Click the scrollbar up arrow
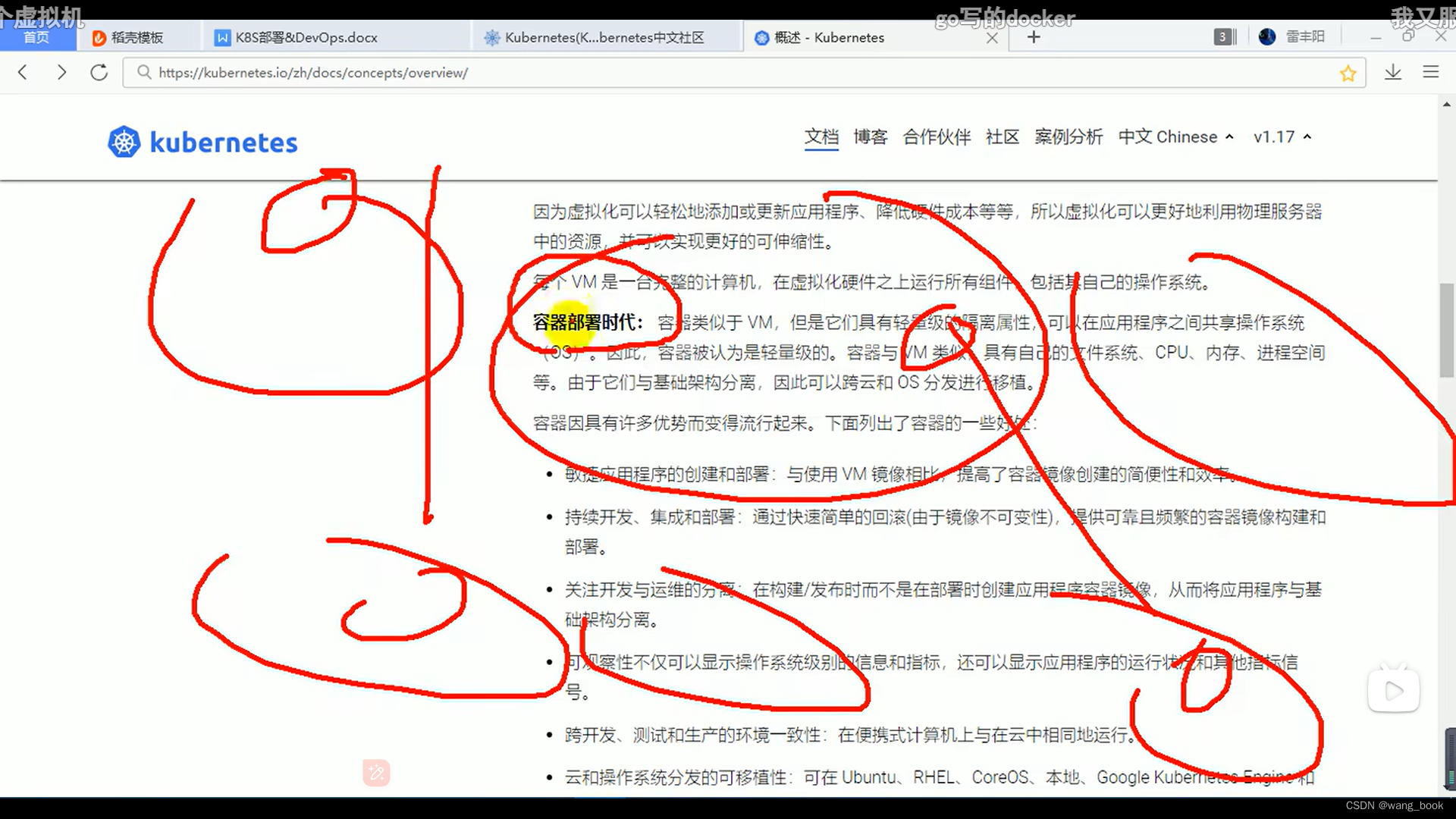Screen dimensions: 1456x819 pos(1447,105)
